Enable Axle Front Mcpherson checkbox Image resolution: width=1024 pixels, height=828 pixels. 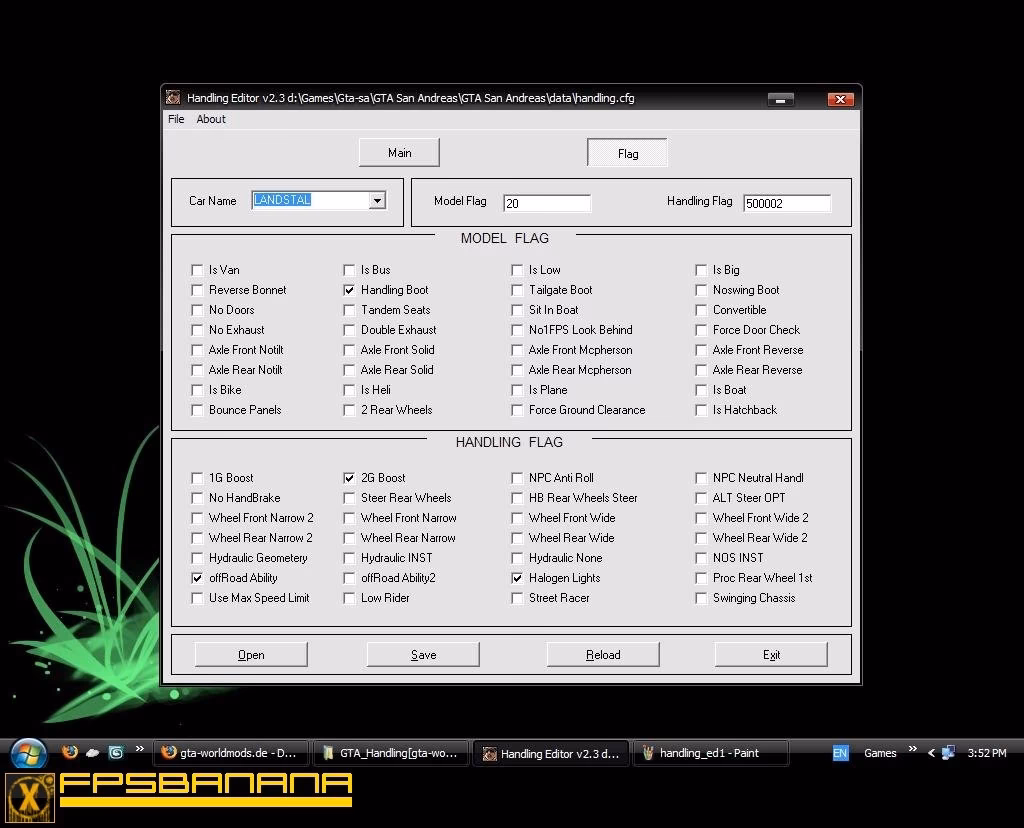[517, 350]
